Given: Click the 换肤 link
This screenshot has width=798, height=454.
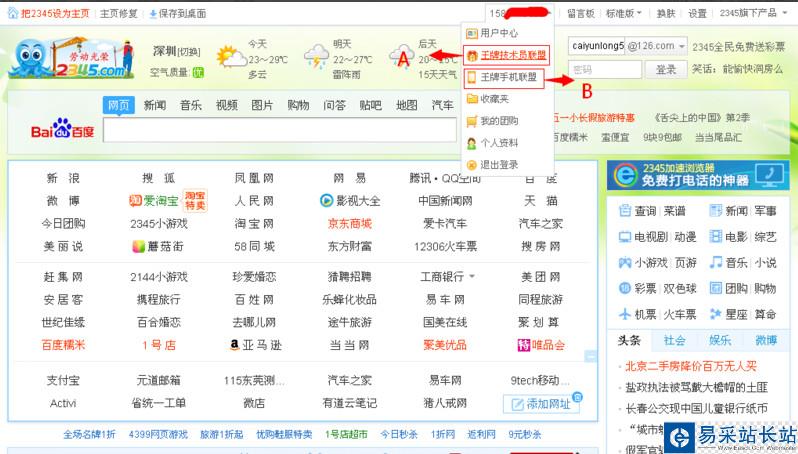Looking at the screenshot, I should point(665,13).
